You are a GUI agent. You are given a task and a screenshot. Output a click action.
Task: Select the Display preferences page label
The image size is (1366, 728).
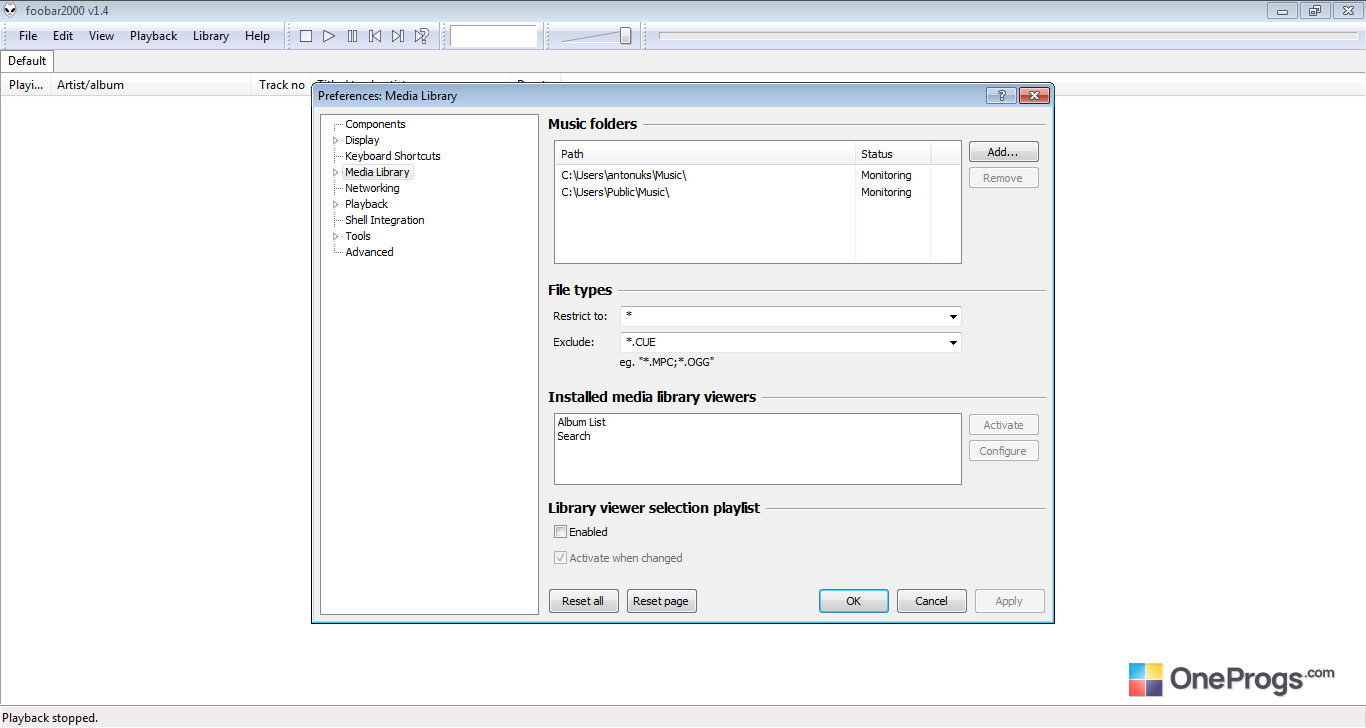click(x=362, y=140)
